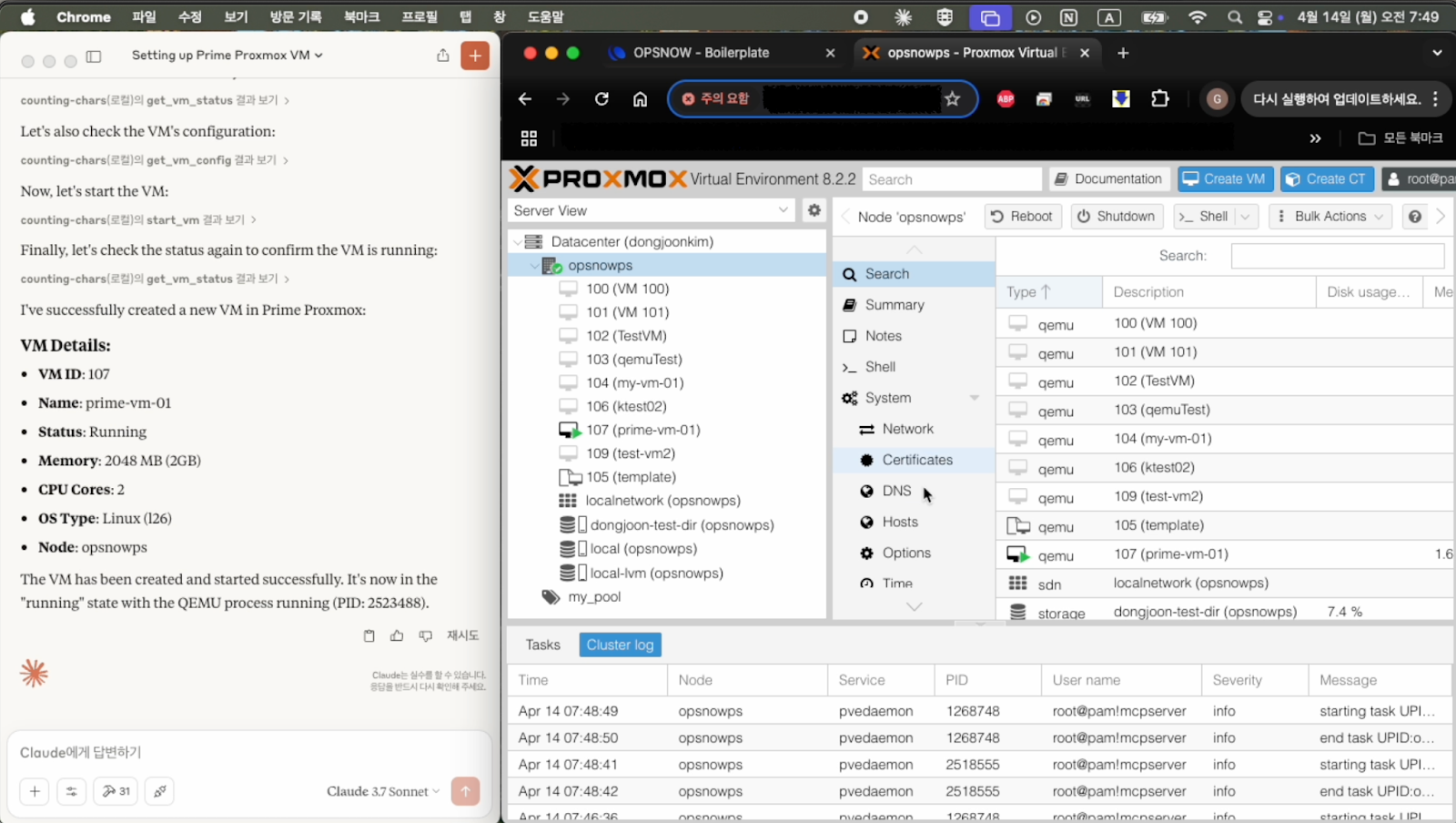
Task: Click the ABP extension icon
Action: pyautogui.click(x=1006, y=99)
